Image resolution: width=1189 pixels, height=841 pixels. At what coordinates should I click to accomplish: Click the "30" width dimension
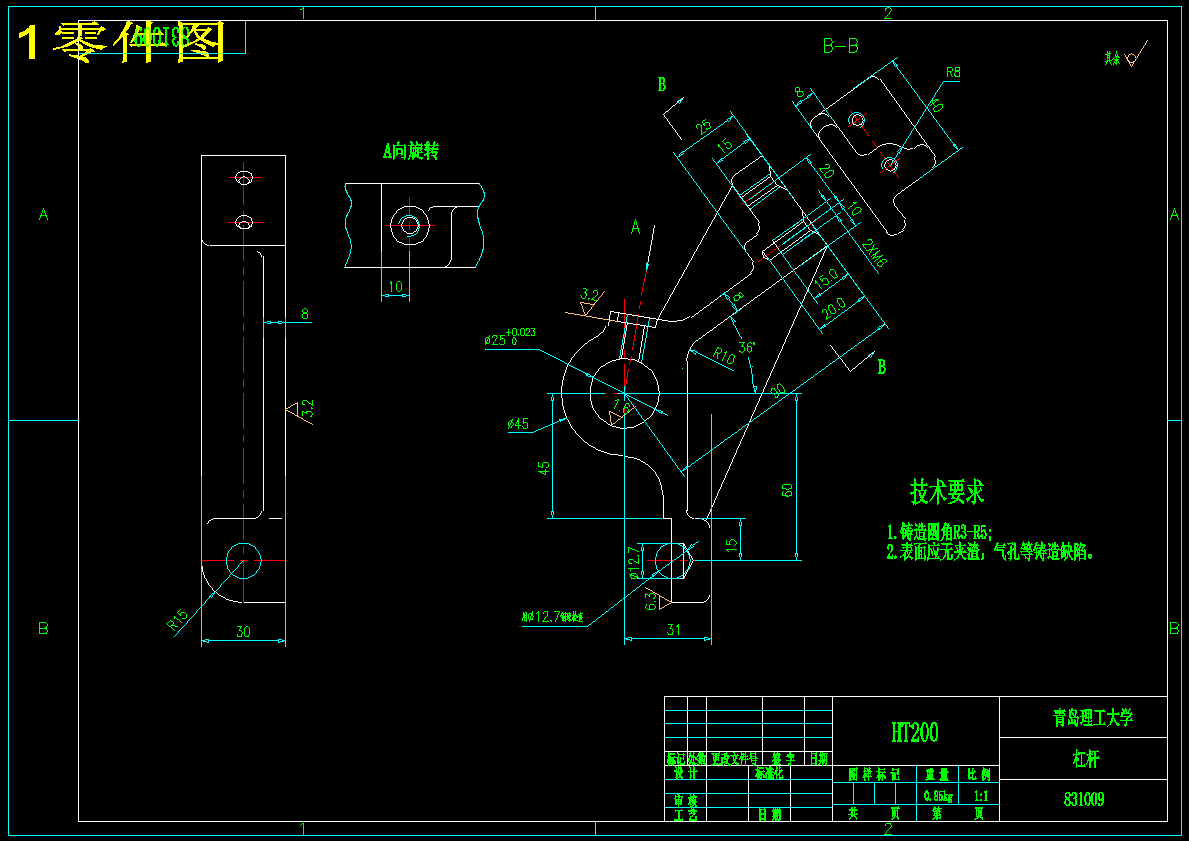pyautogui.click(x=243, y=632)
